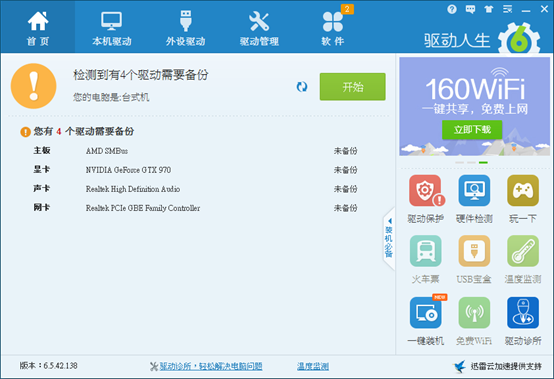Click the 声卡 category label
Screen dimensions: 554x379
(x=42, y=189)
